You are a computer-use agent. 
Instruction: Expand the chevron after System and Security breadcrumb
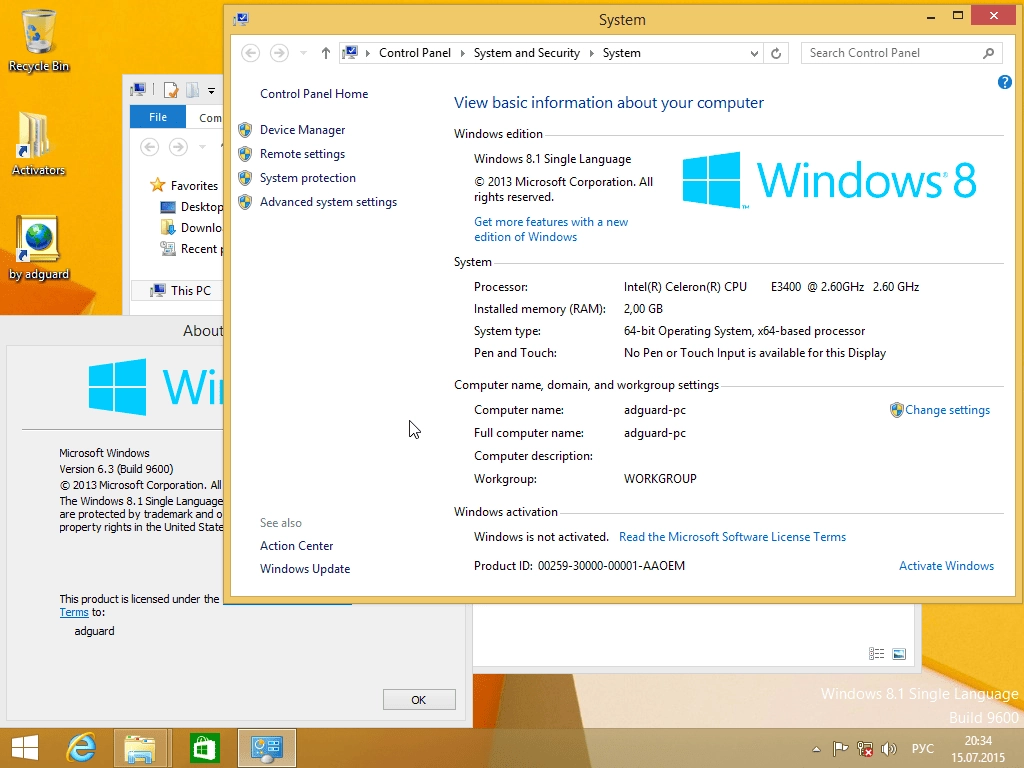(x=591, y=53)
